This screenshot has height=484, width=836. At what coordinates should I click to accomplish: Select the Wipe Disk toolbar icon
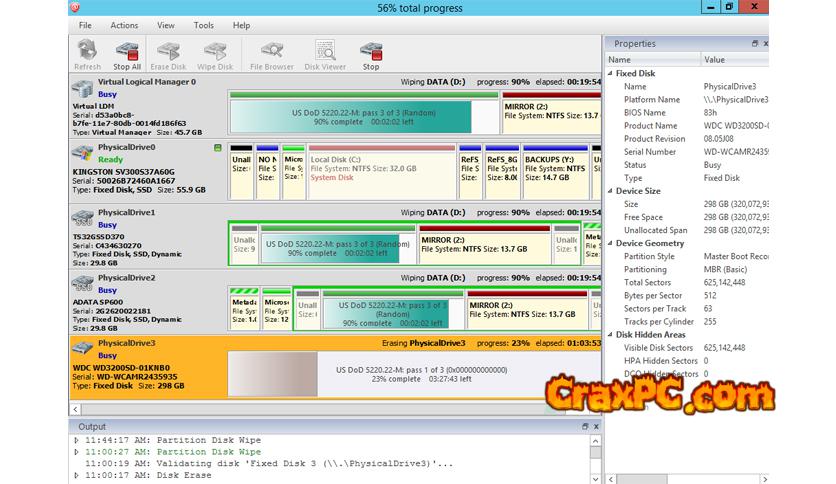pos(216,52)
